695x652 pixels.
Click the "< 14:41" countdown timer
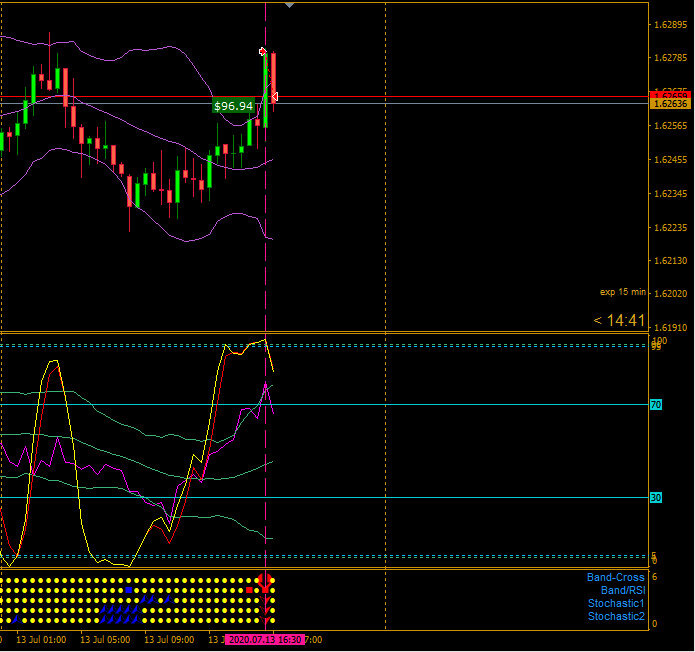click(x=619, y=320)
